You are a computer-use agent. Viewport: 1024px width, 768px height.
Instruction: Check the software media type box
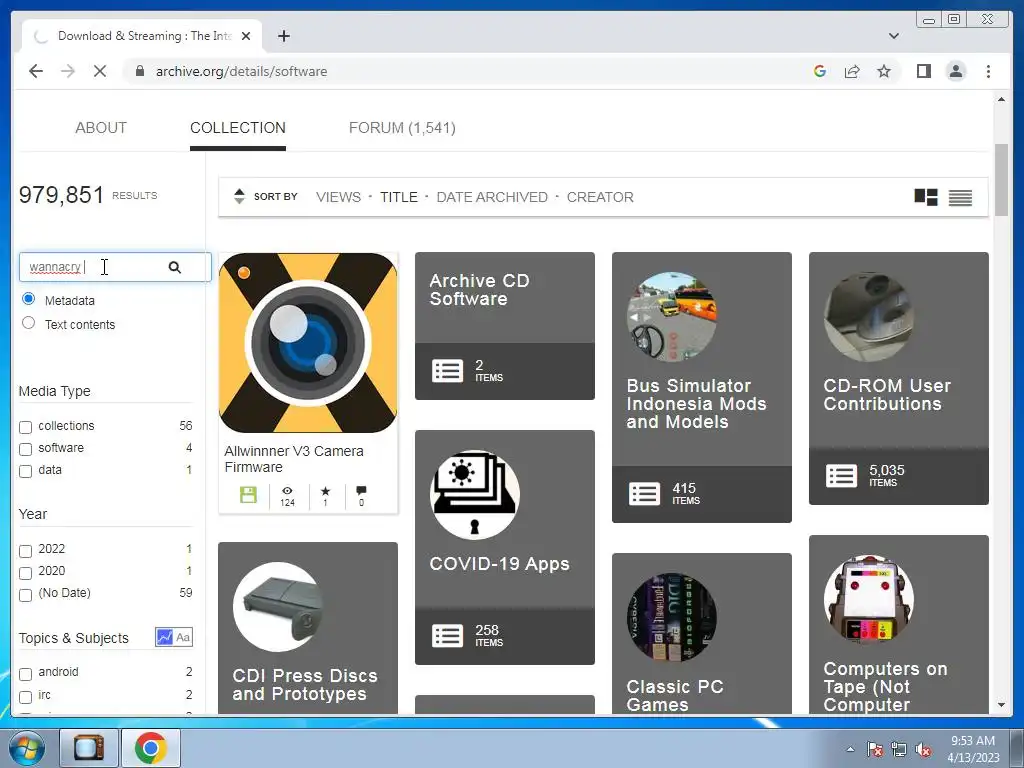[x=25, y=449]
